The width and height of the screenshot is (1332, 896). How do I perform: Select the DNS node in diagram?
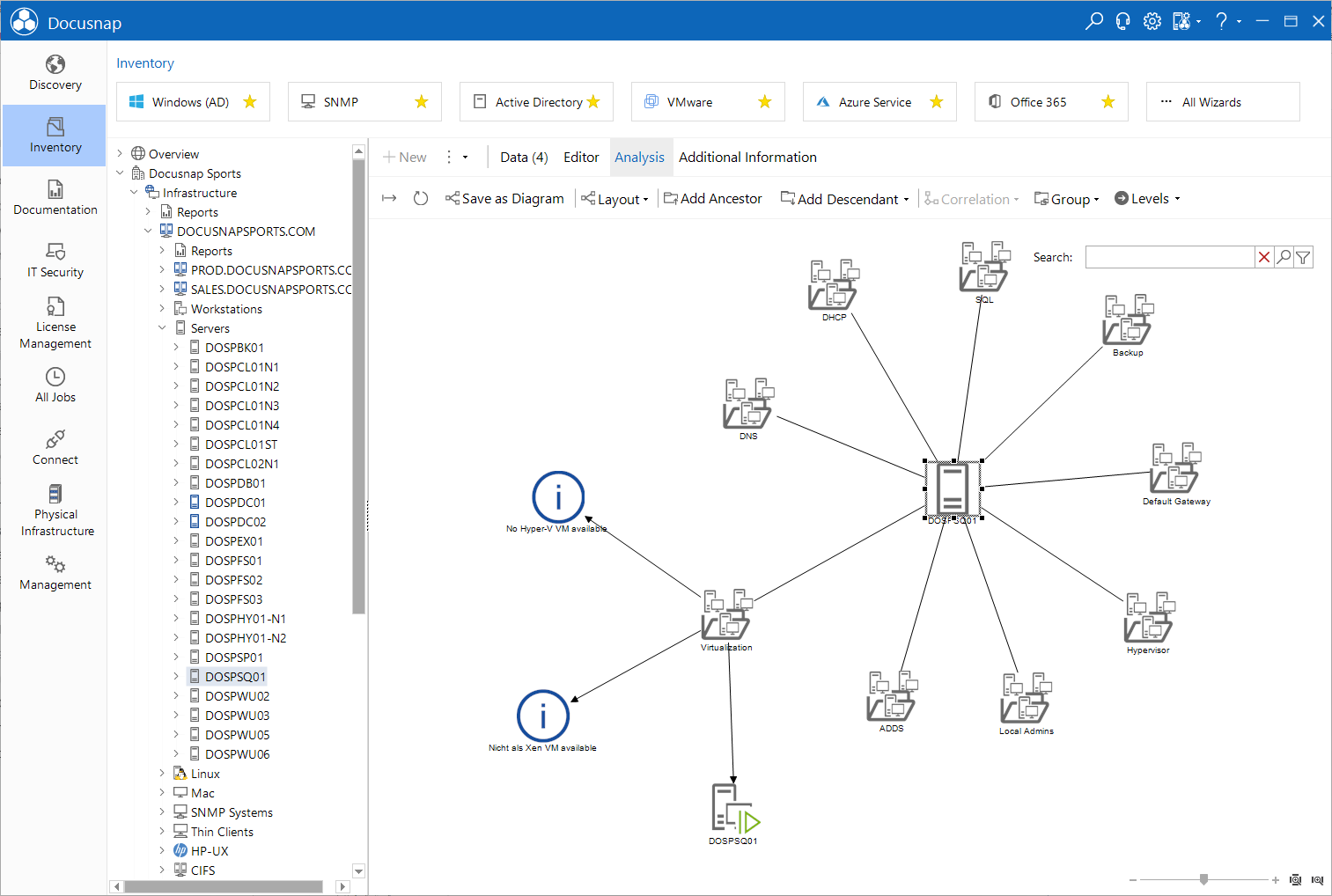pos(747,408)
